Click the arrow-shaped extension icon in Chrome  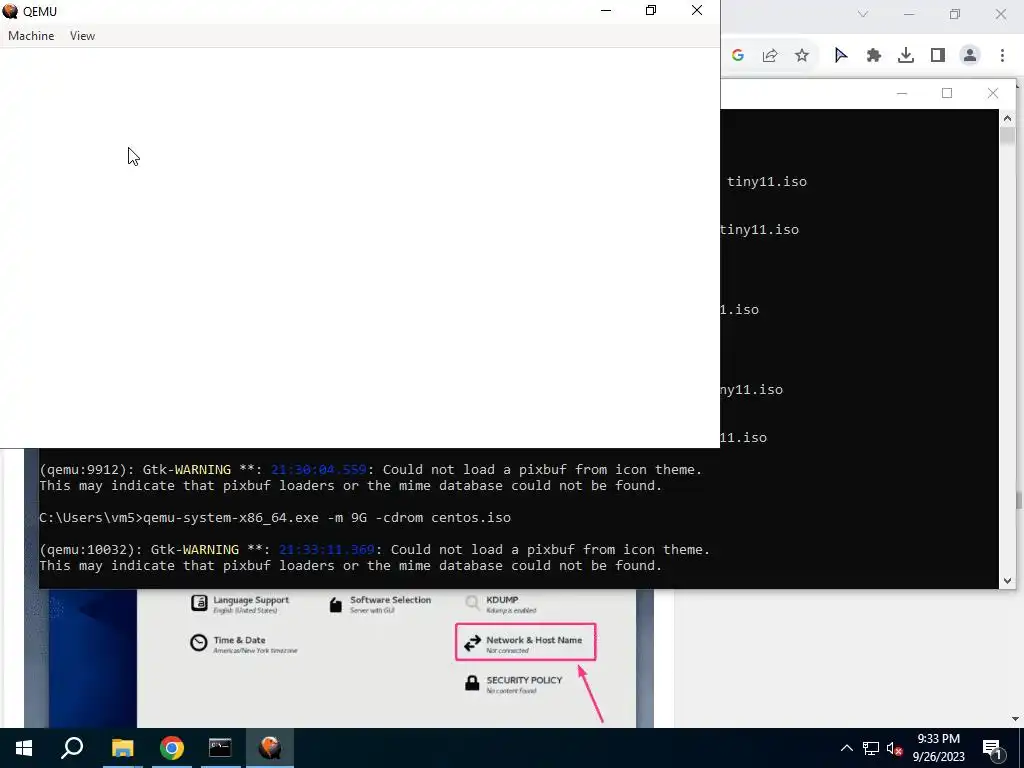click(841, 56)
